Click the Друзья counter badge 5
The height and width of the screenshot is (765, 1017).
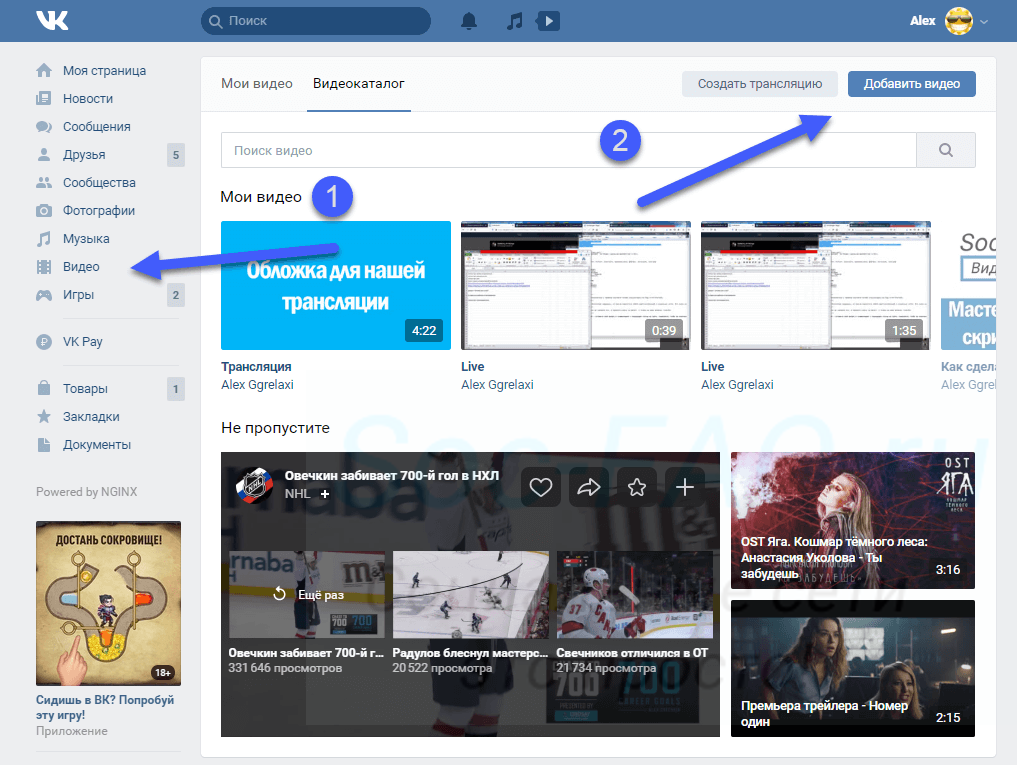click(176, 154)
